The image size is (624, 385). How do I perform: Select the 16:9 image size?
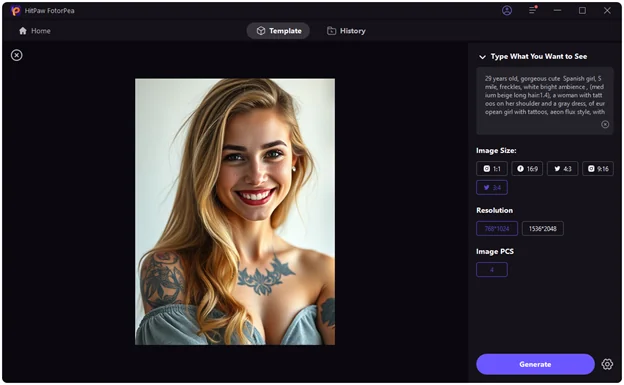click(x=527, y=168)
